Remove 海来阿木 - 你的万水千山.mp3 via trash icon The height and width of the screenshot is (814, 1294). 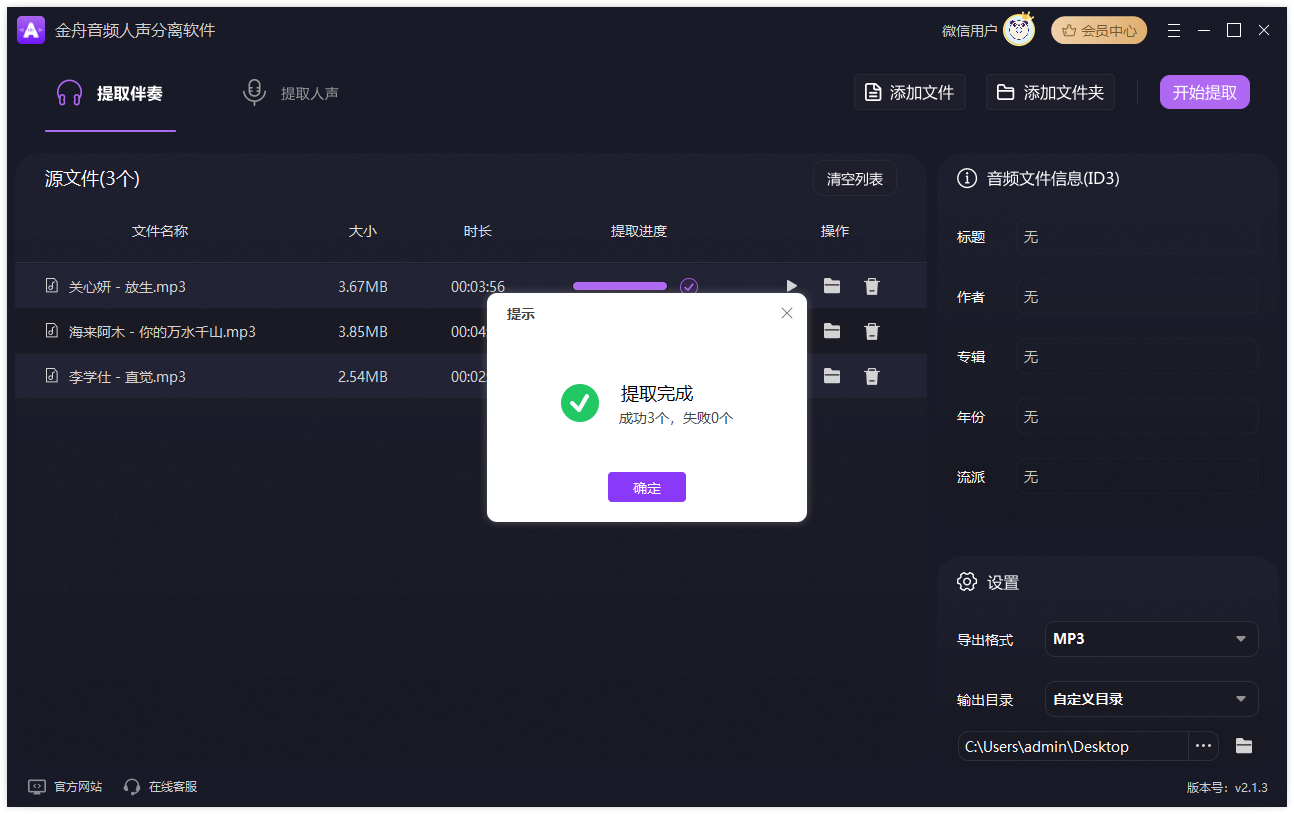(871, 331)
